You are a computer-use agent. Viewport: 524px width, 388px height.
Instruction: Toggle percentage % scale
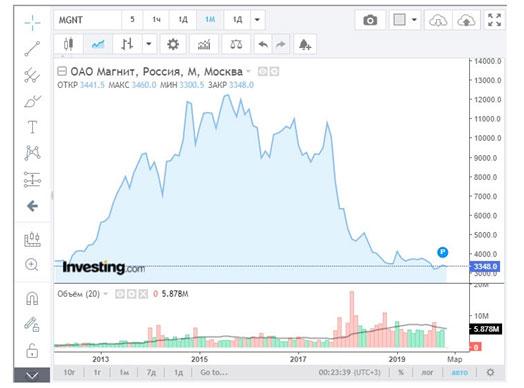(x=401, y=372)
